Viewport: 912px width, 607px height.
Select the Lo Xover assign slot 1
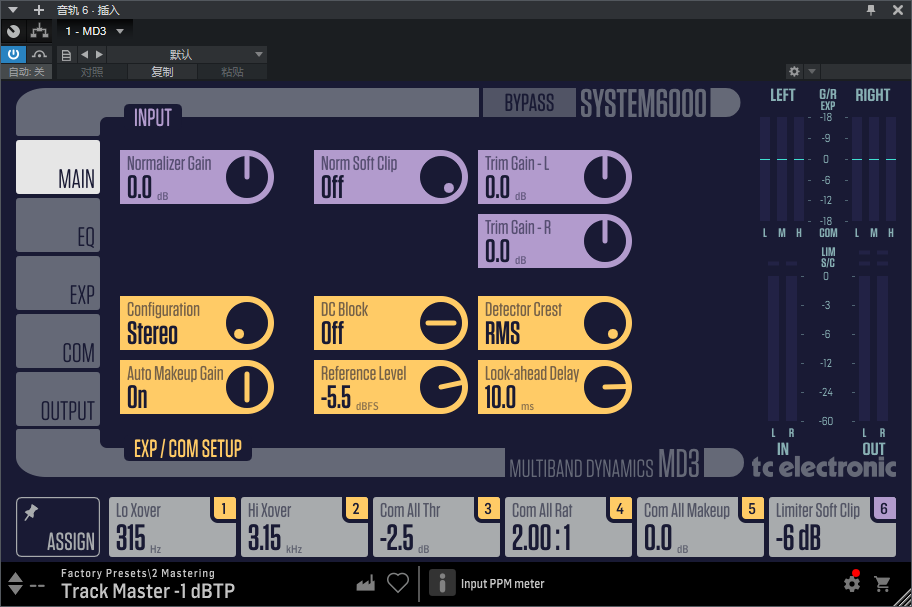[172, 527]
